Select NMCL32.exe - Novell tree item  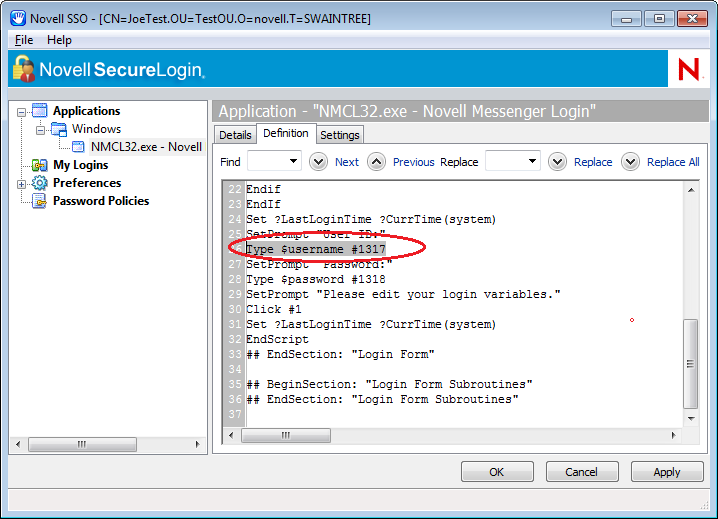click(x=146, y=147)
